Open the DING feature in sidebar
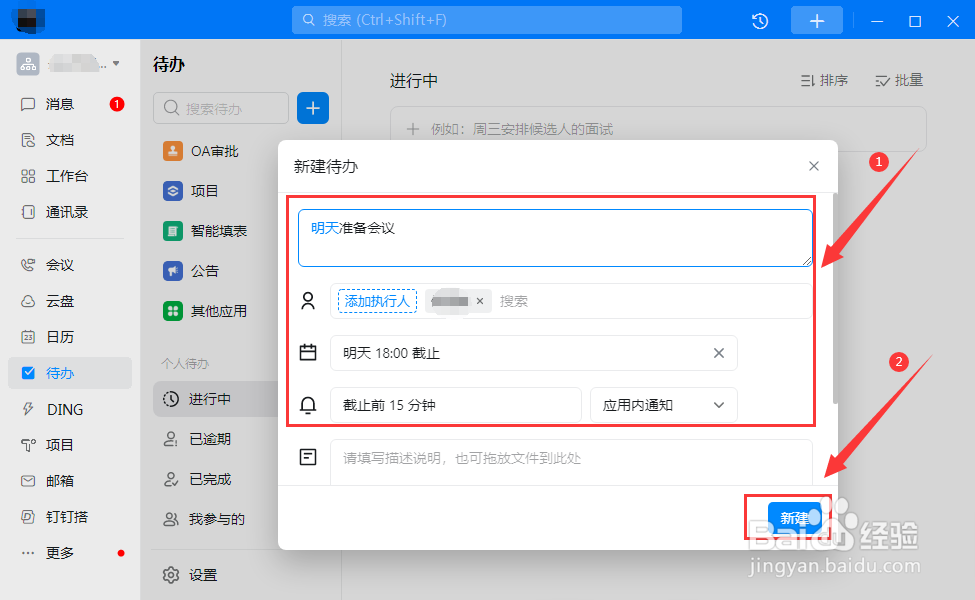 (x=55, y=408)
